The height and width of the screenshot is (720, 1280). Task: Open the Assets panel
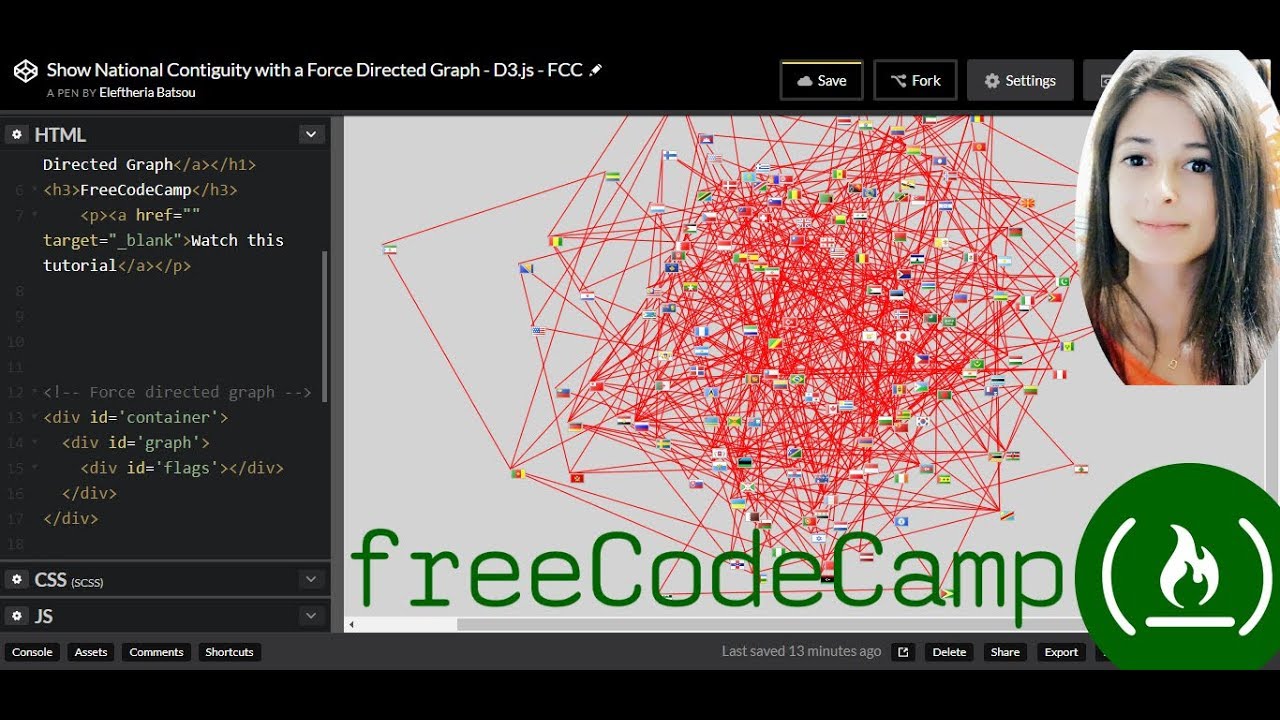point(91,652)
